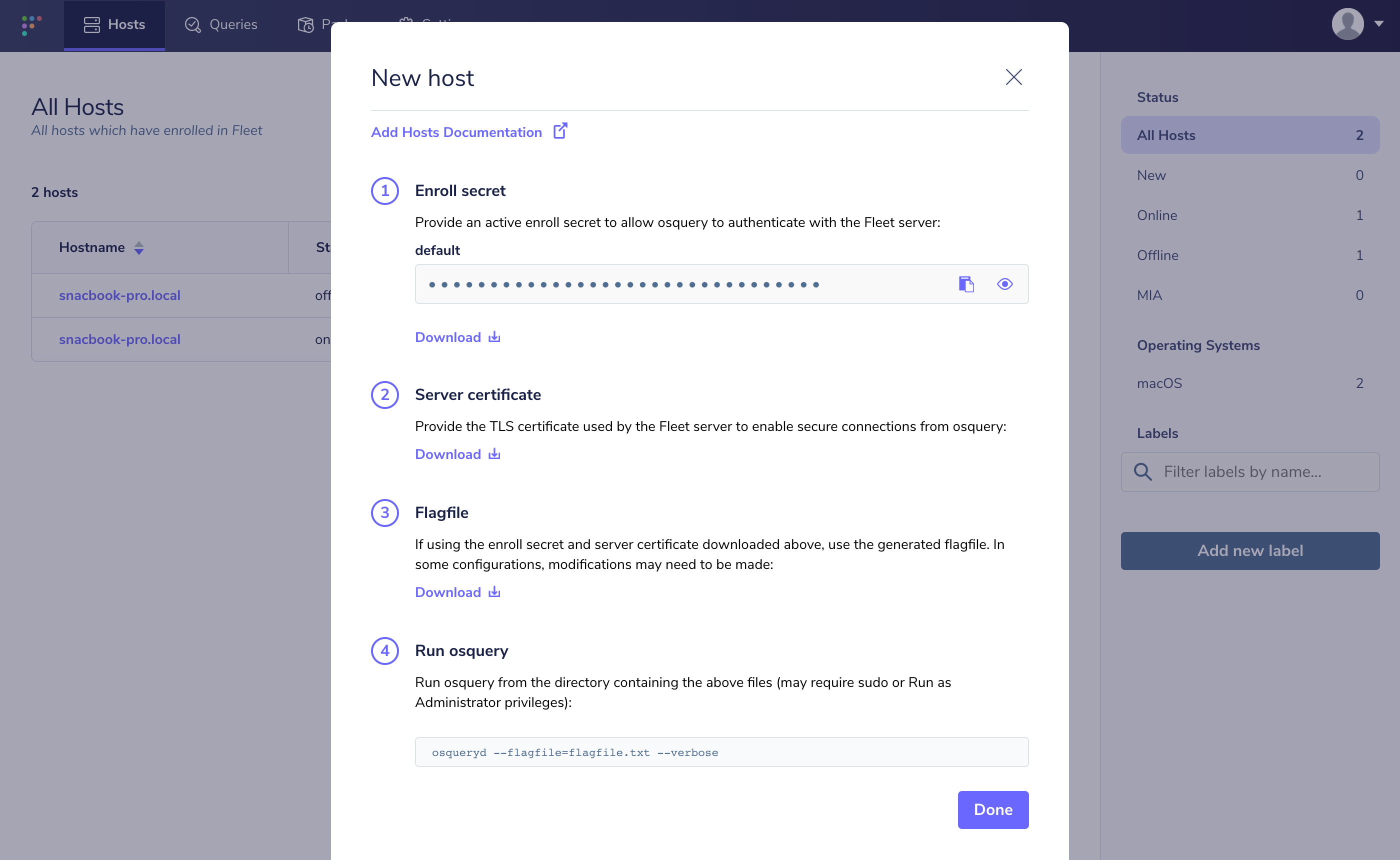This screenshot has height=860, width=1400.
Task: Click snacbook-pro.local offline hostname link
Action: point(120,295)
